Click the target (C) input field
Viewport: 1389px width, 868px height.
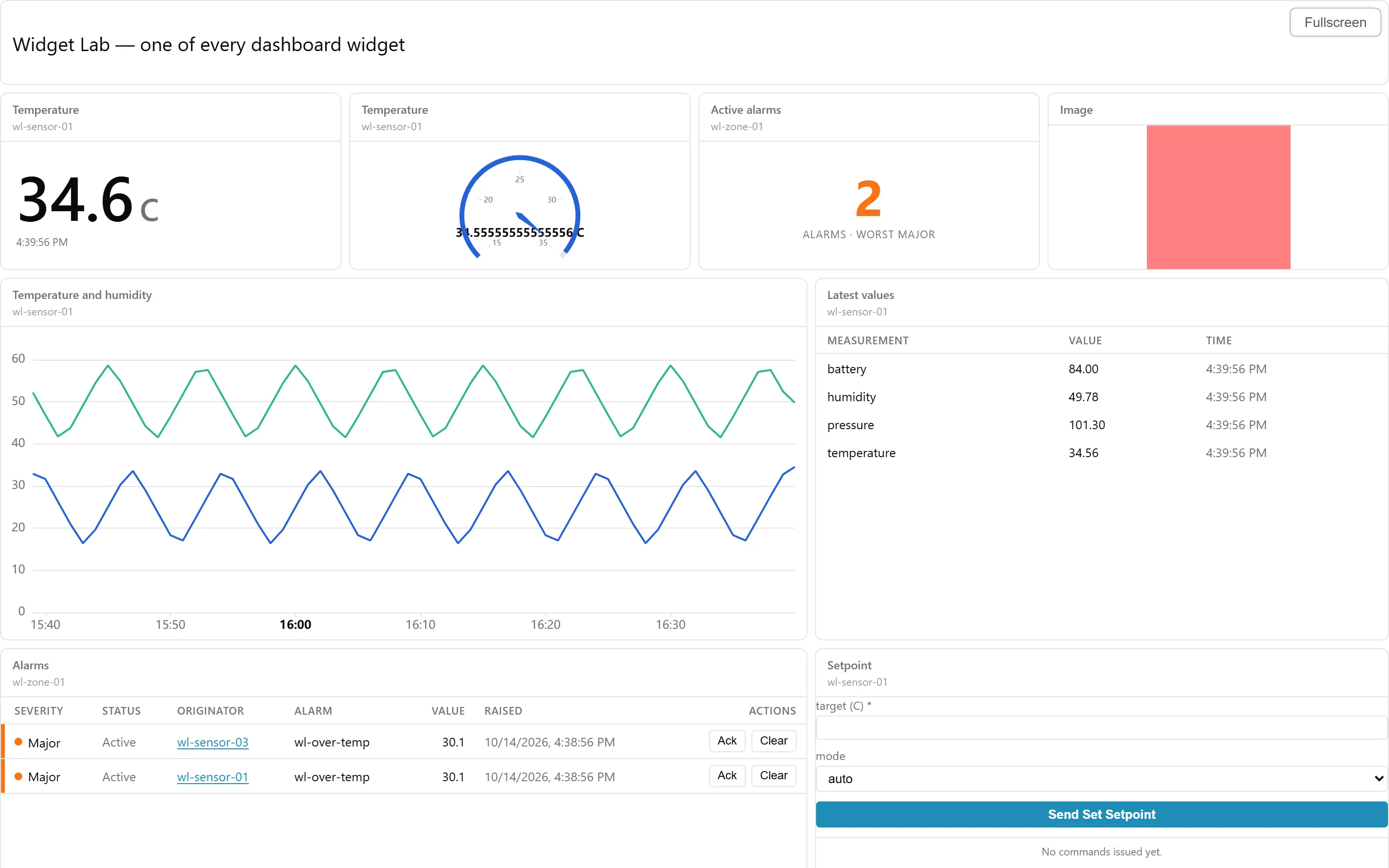click(1102, 728)
